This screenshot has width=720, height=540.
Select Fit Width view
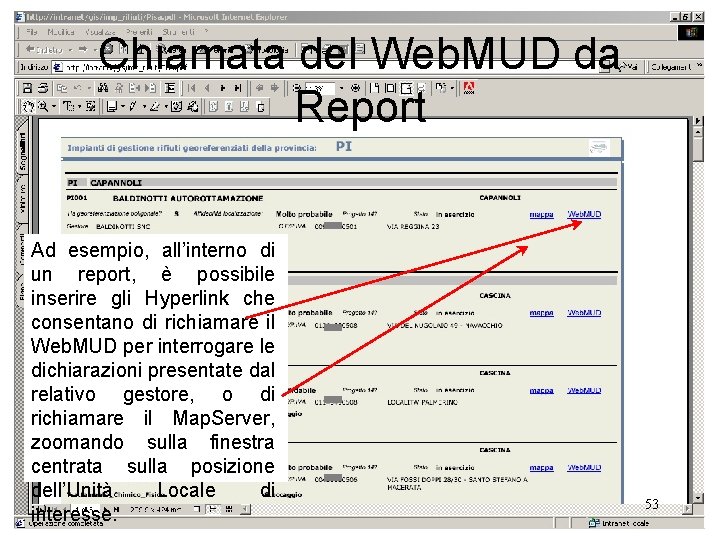click(x=406, y=88)
